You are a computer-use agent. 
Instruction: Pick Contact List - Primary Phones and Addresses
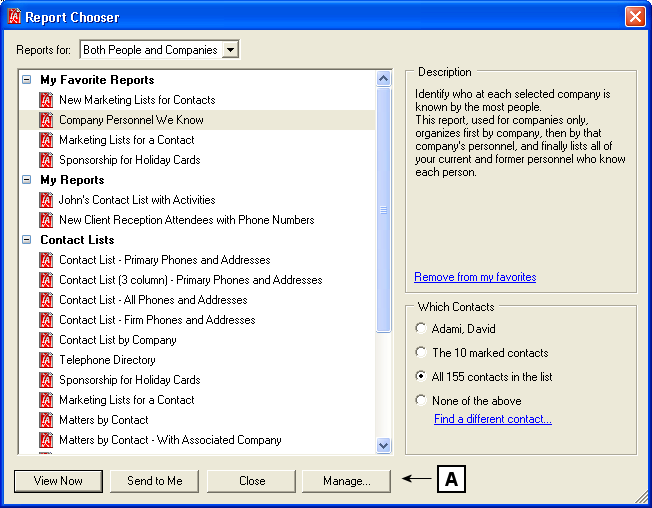pos(165,260)
